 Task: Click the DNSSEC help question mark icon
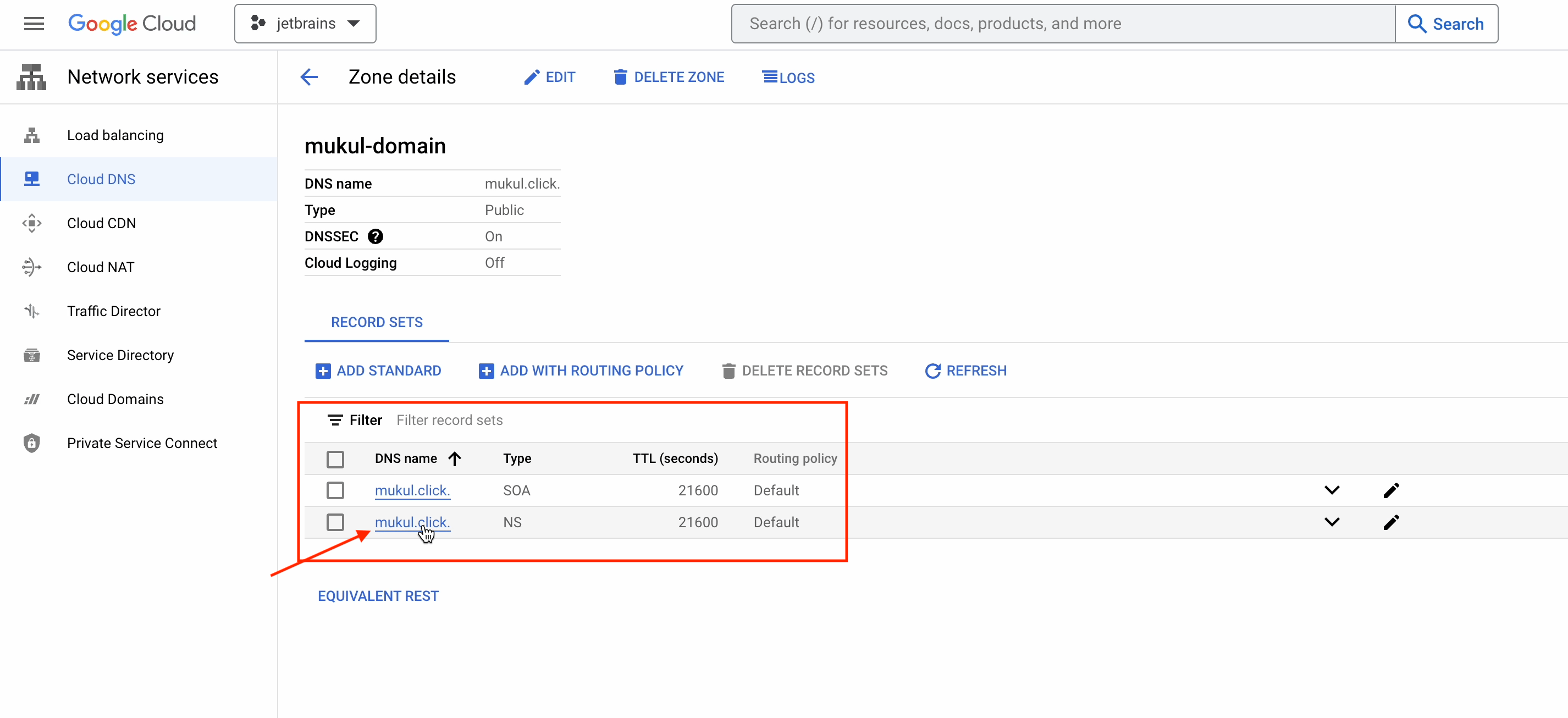pyautogui.click(x=376, y=237)
